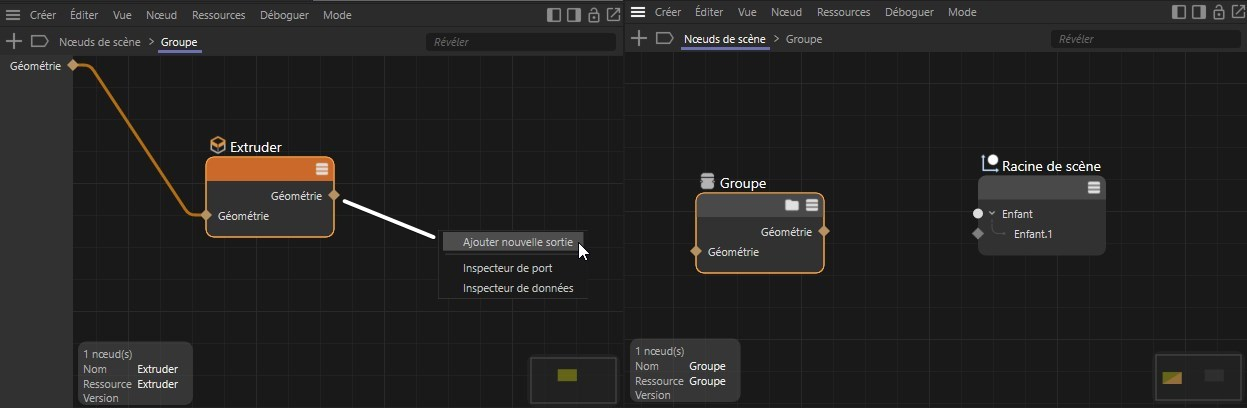The width and height of the screenshot is (1247, 408).
Task: Click the add node plus icon in right editor
Action: (638, 40)
